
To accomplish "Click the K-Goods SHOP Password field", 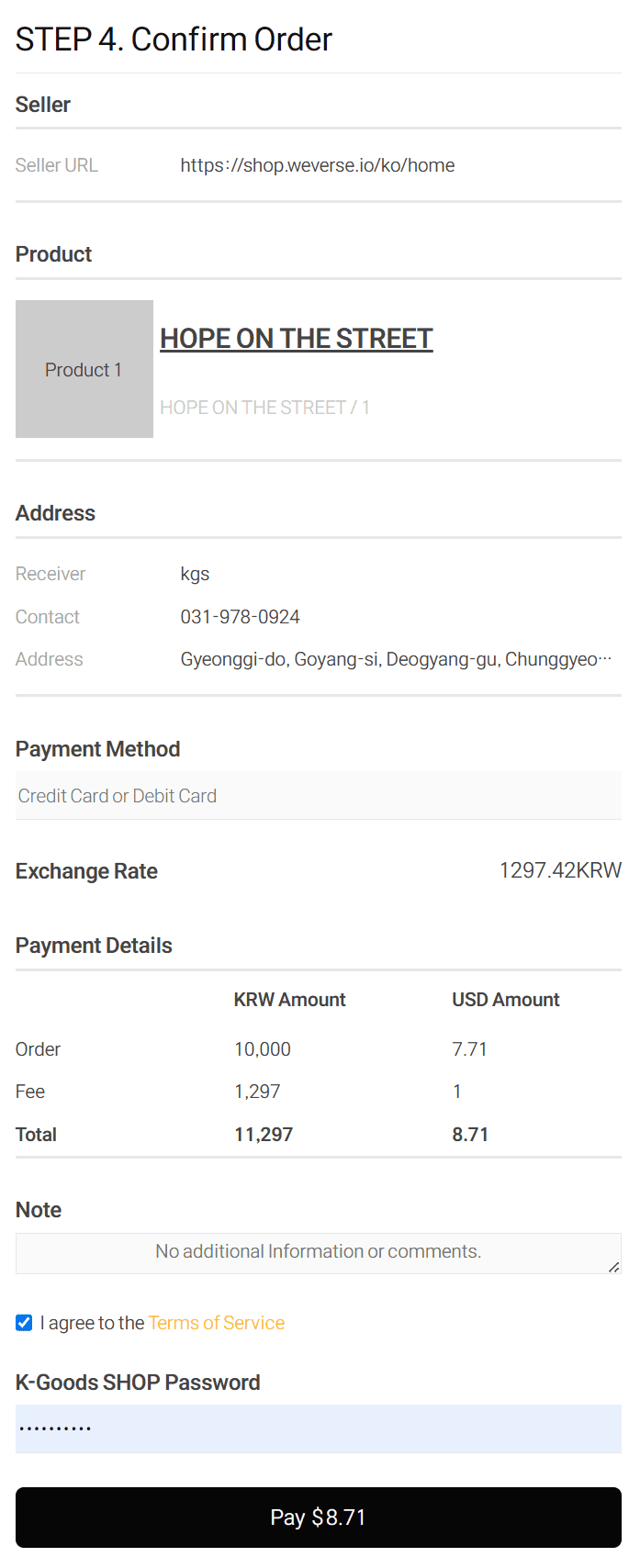I will [x=318, y=1428].
